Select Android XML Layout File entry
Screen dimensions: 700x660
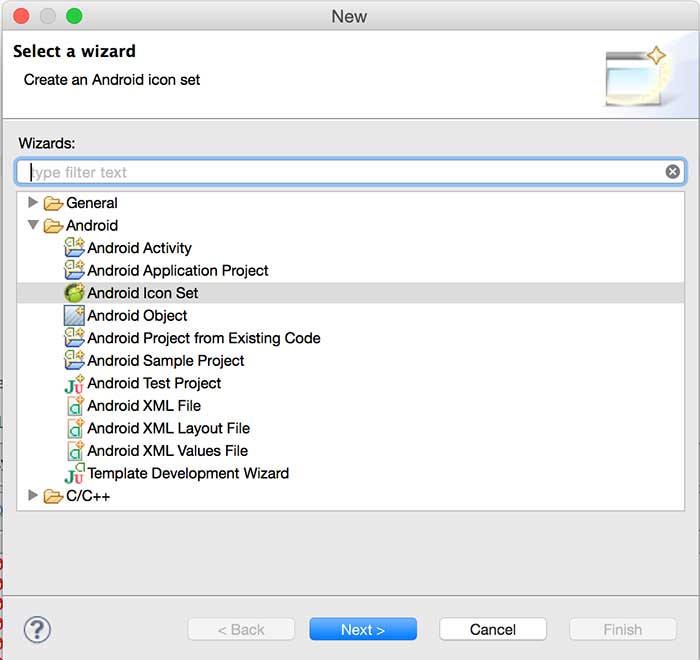click(x=169, y=428)
